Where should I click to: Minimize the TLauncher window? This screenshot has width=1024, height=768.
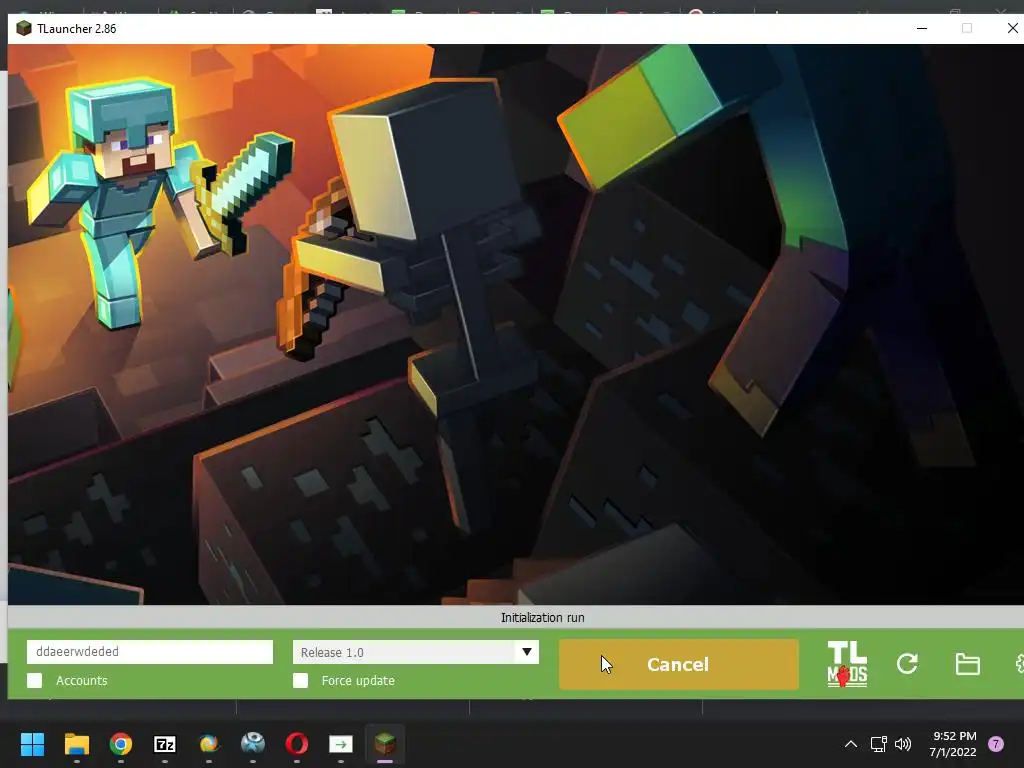(x=922, y=28)
